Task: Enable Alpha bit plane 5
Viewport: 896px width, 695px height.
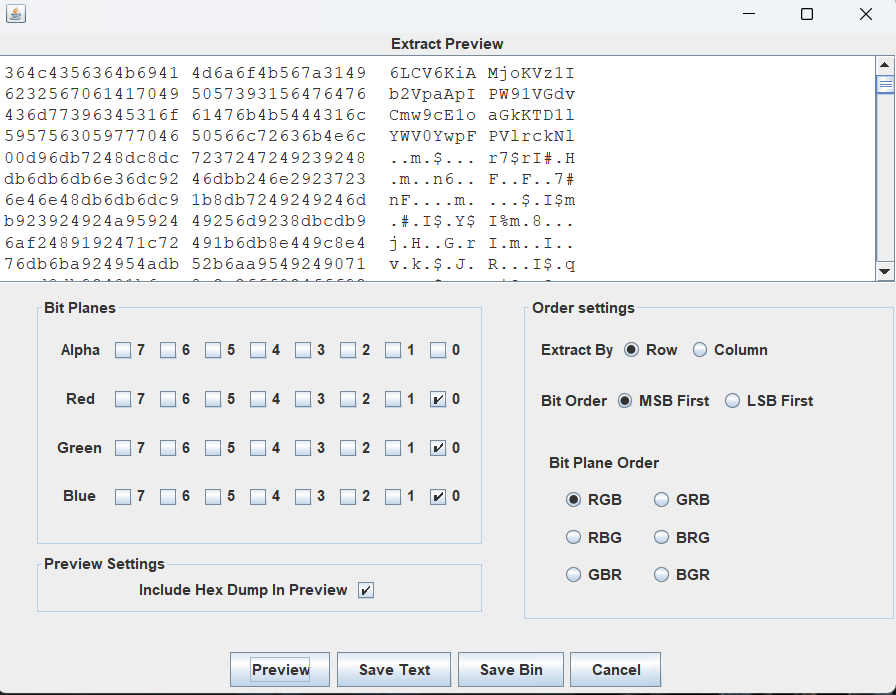Action: [213, 350]
